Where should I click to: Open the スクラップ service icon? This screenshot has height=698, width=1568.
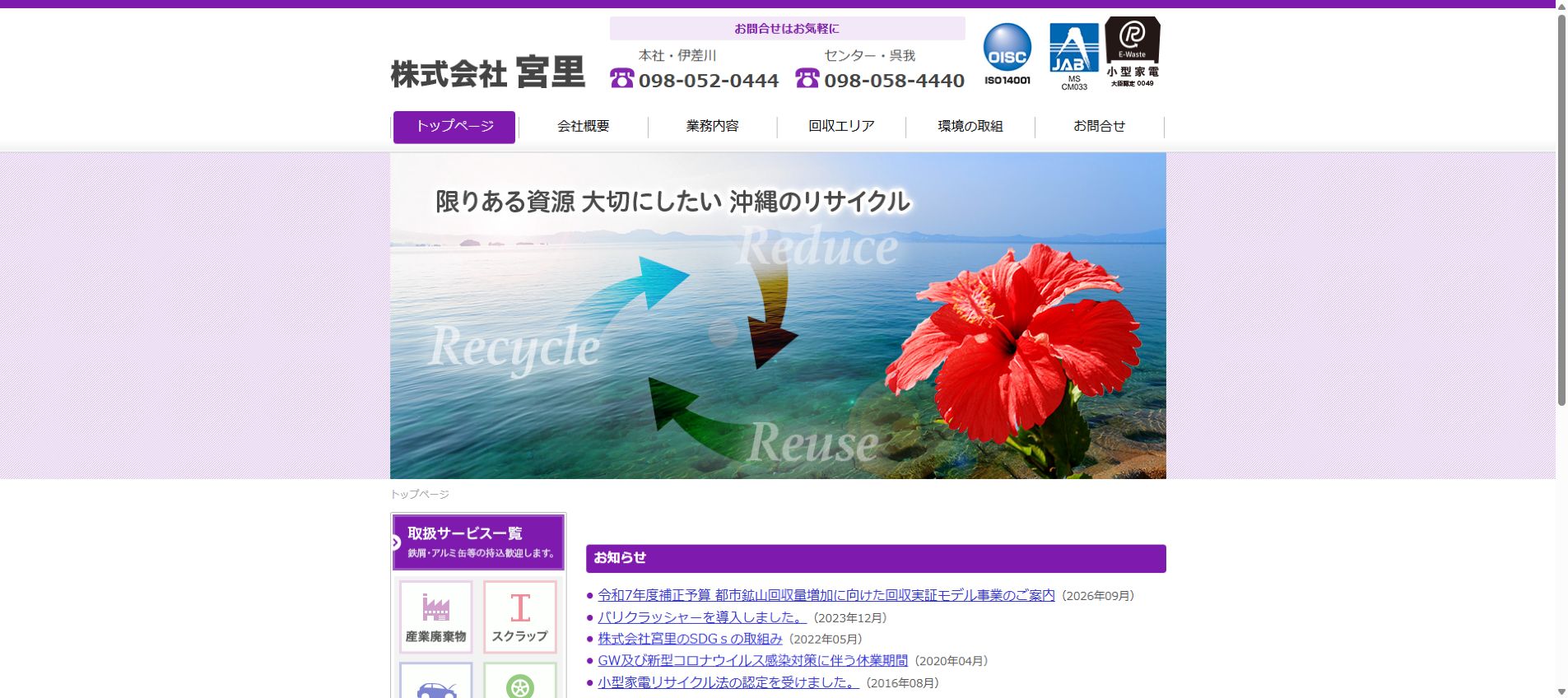520,617
